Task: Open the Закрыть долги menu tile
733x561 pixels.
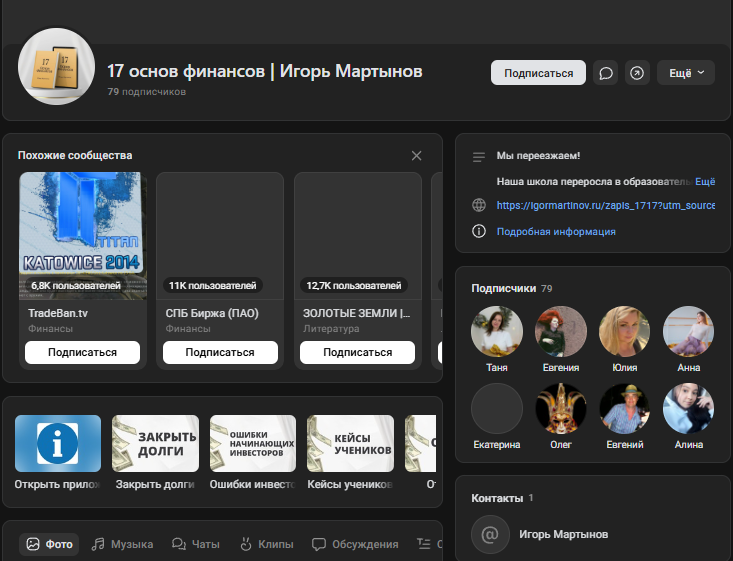Action: 155,443
